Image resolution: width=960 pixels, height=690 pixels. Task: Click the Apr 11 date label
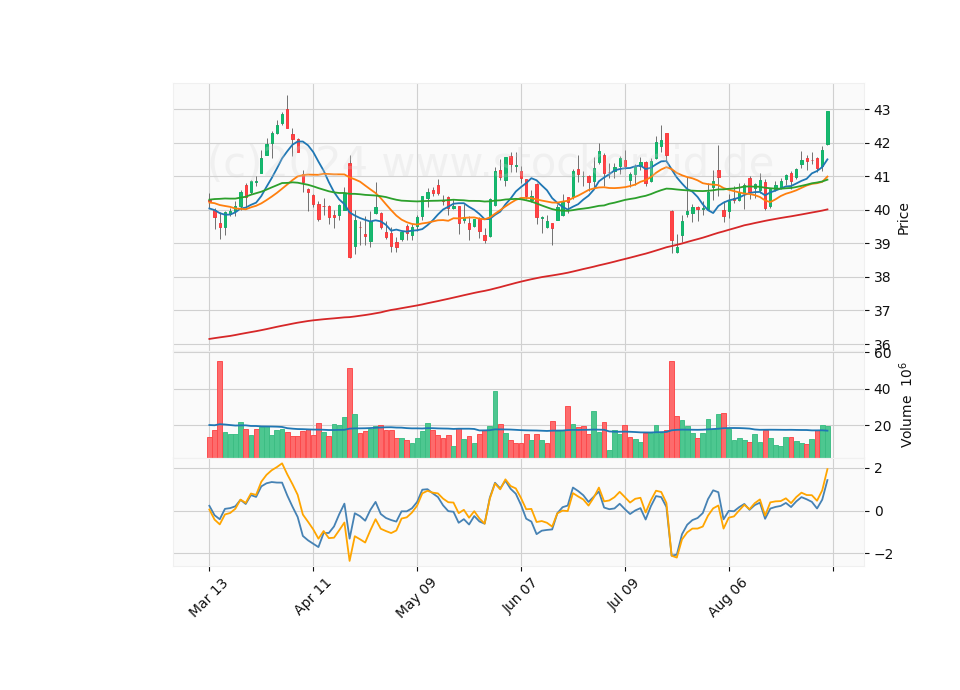pyautogui.click(x=313, y=597)
